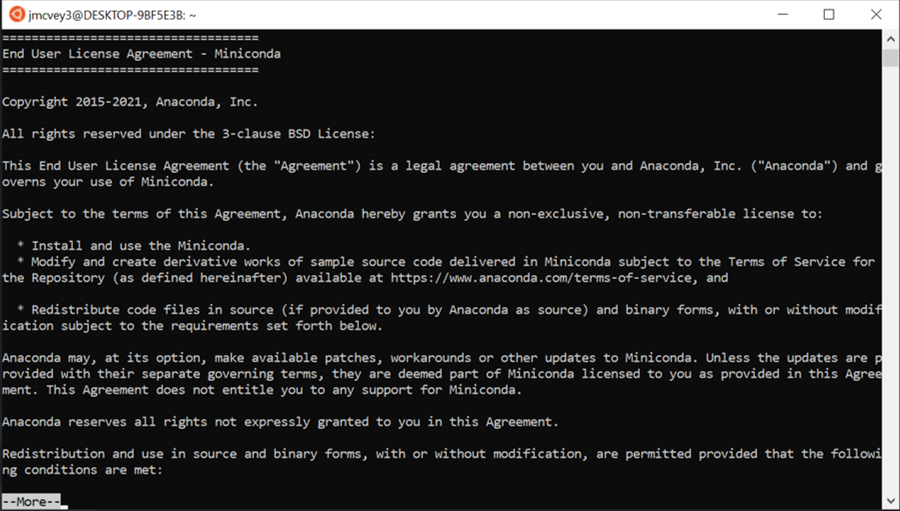Click the empty scrollbar track below the thumb
This screenshot has height=511, width=900.
tap(890, 279)
